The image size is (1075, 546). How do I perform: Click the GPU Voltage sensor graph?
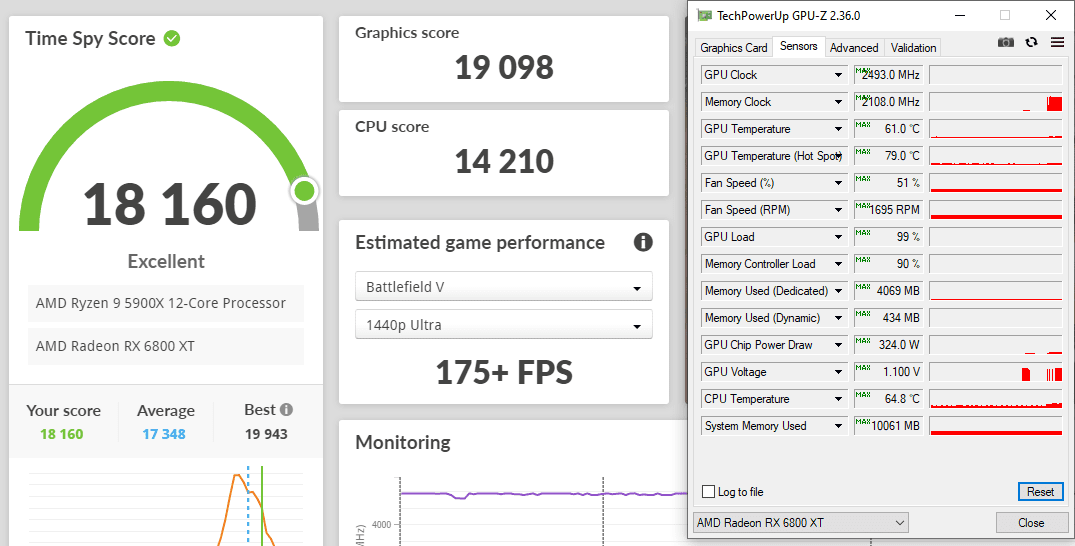click(995, 372)
